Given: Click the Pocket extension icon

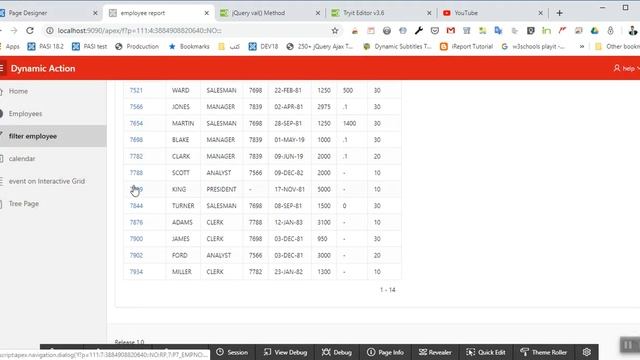Looking at the screenshot, I should pyautogui.click(x=435, y=31).
